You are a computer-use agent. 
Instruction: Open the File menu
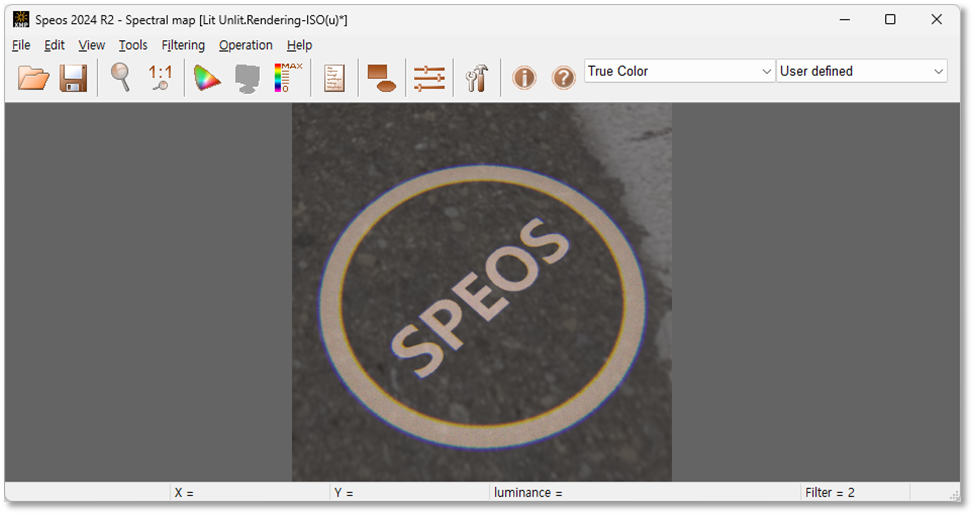(x=21, y=45)
